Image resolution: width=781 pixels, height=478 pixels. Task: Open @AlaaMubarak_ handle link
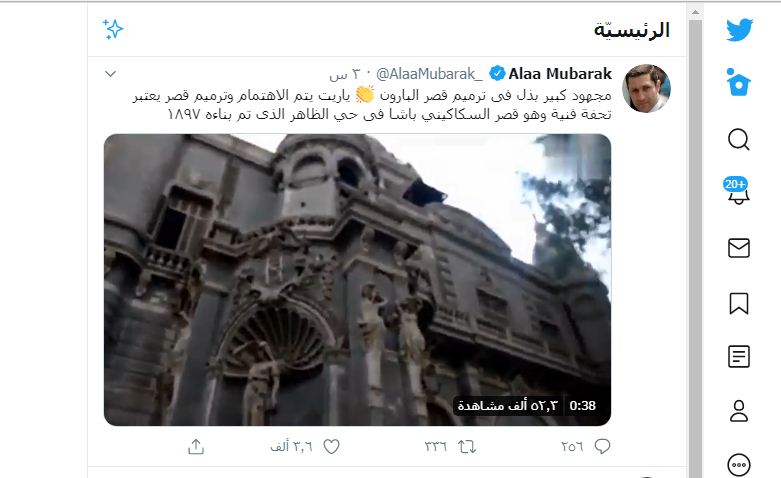point(429,74)
